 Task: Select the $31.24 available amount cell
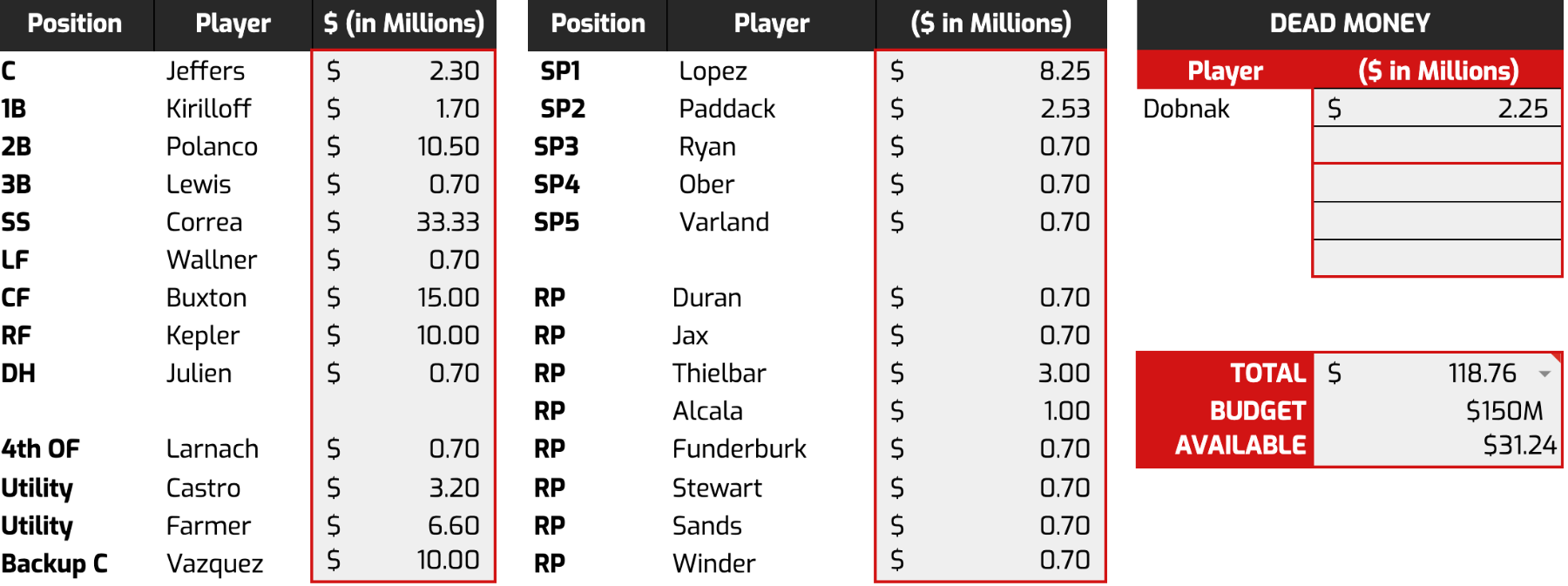coord(1436,446)
